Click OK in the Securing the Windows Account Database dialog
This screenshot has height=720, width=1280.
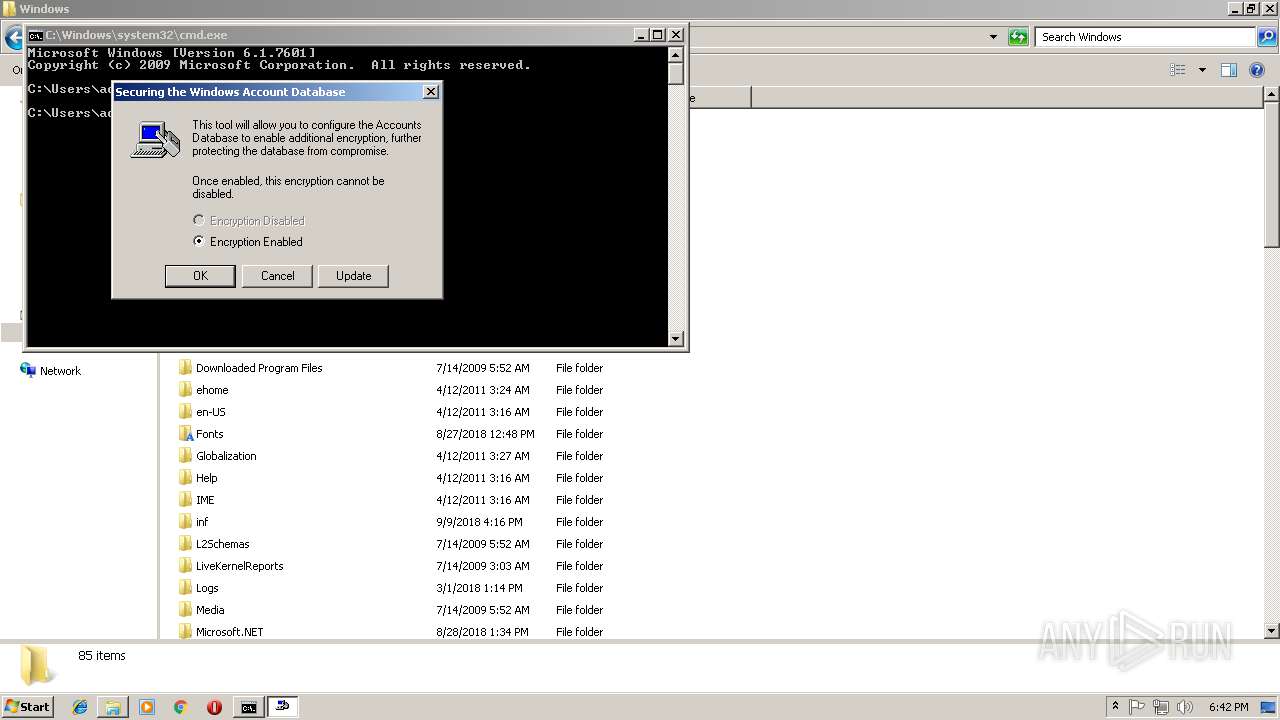point(200,276)
